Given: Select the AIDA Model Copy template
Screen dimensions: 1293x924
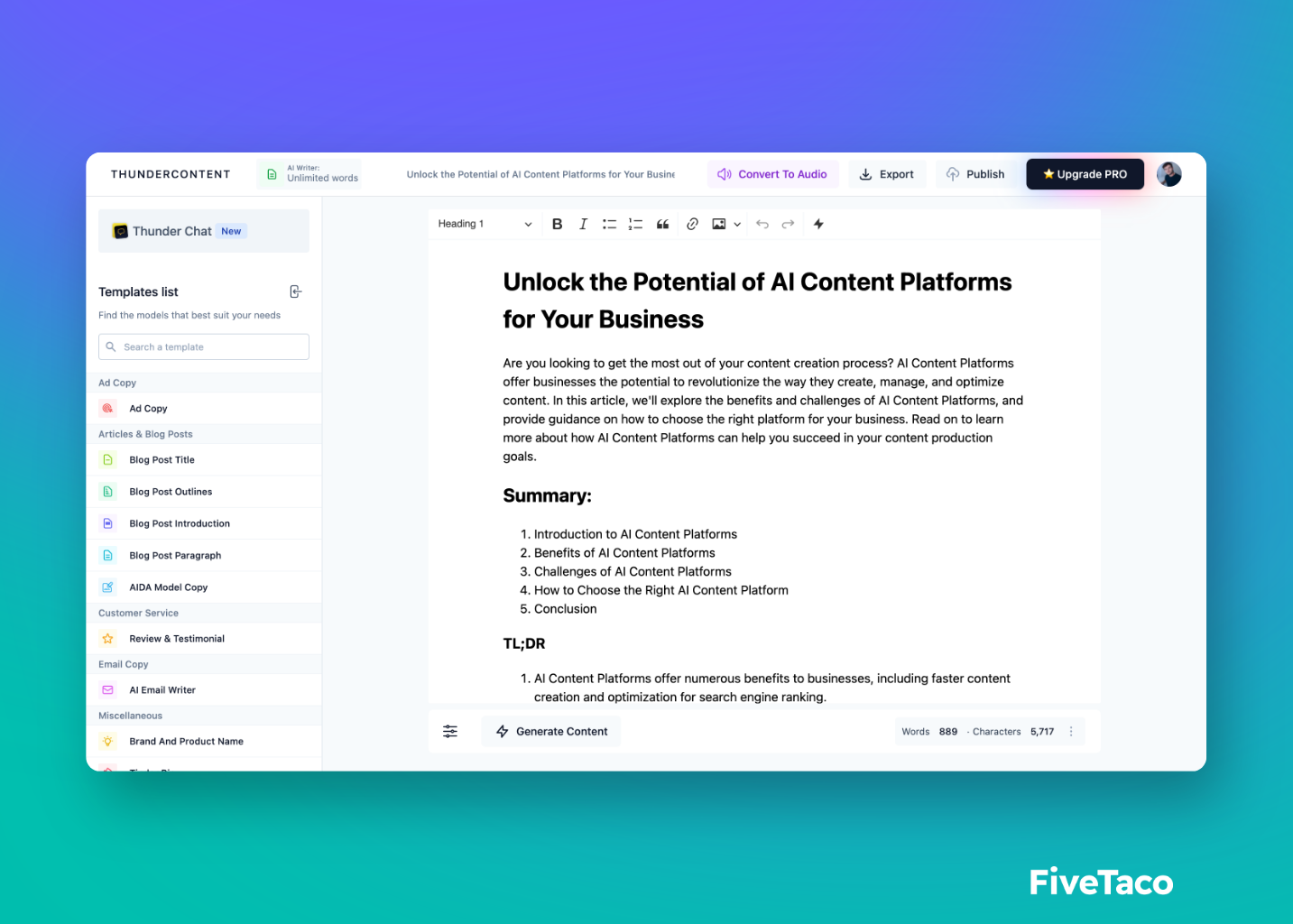Looking at the screenshot, I should click(x=204, y=587).
